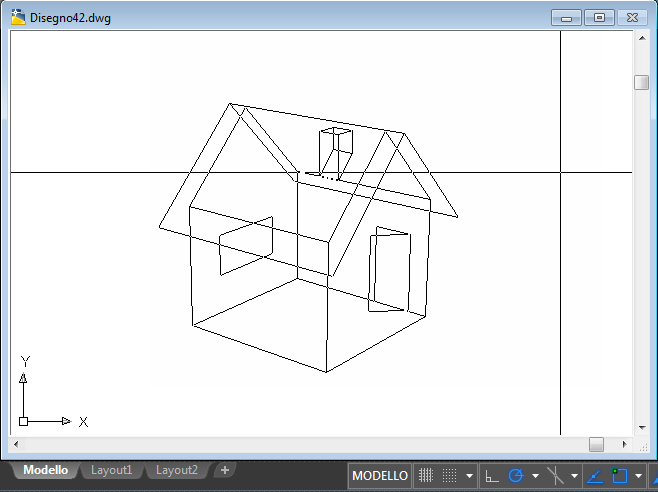Click the vertical scrollbar down arrow
The width and height of the screenshot is (658, 492).
pos(642,428)
